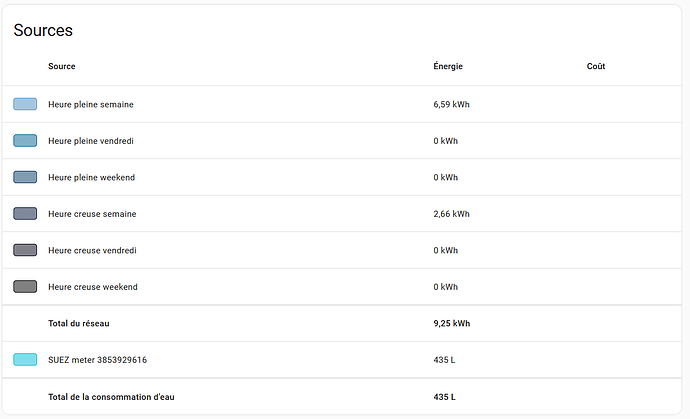
Task: Click the Source column header
Action: [x=62, y=67]
